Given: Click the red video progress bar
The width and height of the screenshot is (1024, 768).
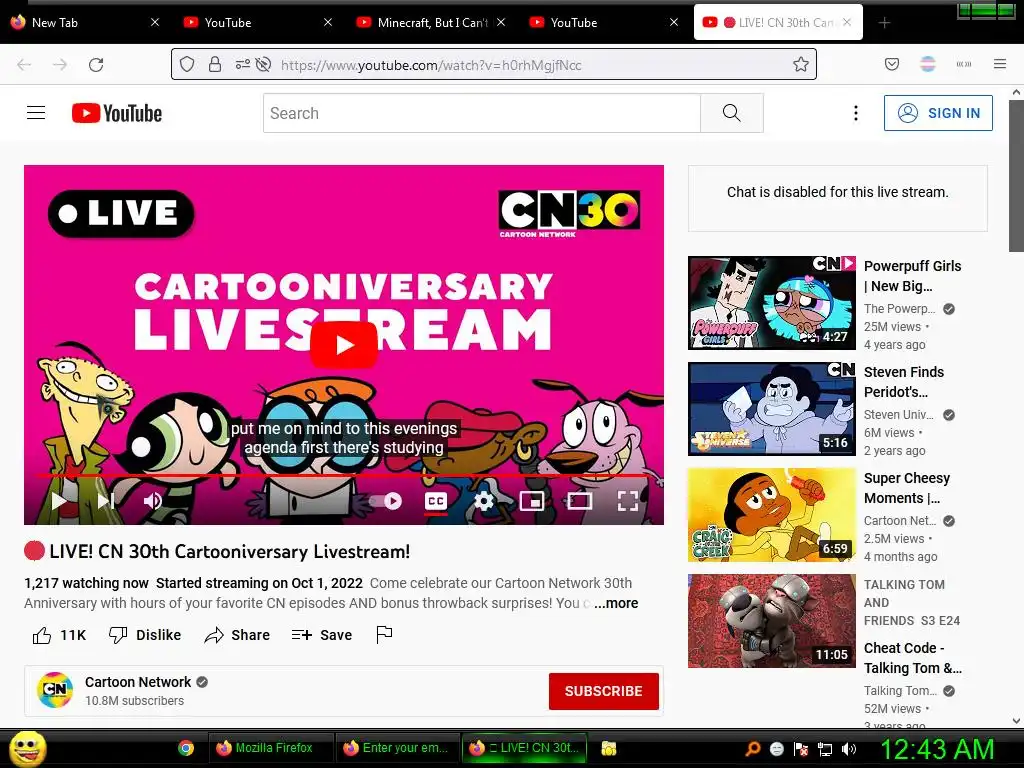Looking at the screenshot, I should tap(344, 476).
